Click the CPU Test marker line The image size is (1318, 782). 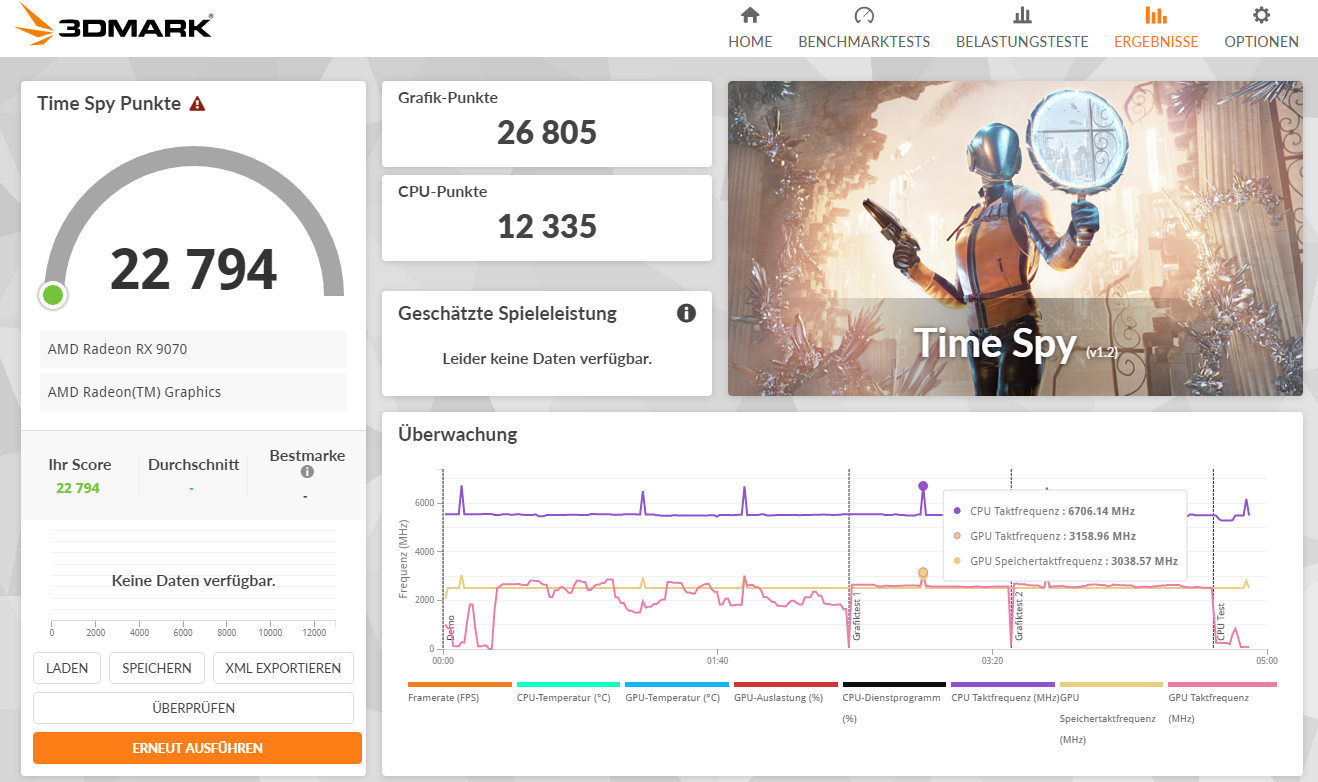click(1213, 560)
